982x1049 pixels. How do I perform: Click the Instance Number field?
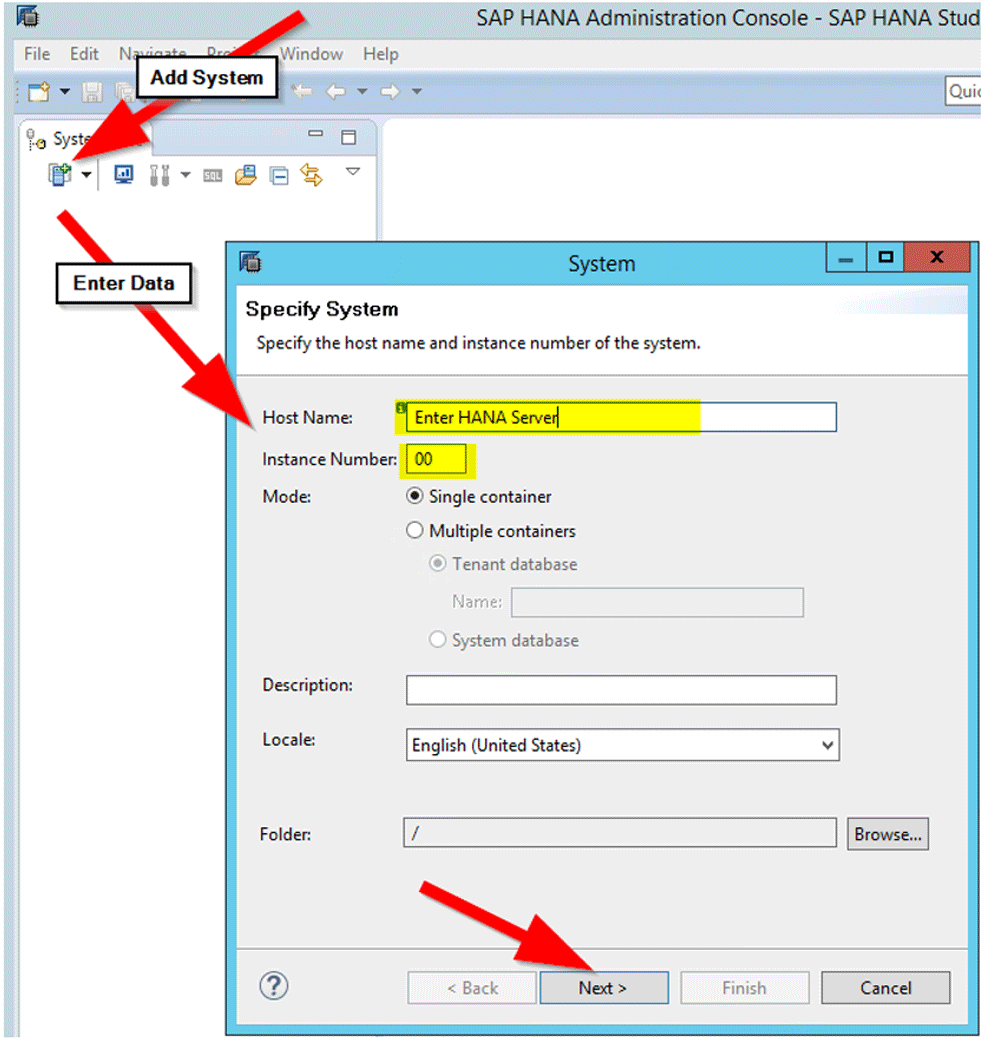(x=436, y=460)
